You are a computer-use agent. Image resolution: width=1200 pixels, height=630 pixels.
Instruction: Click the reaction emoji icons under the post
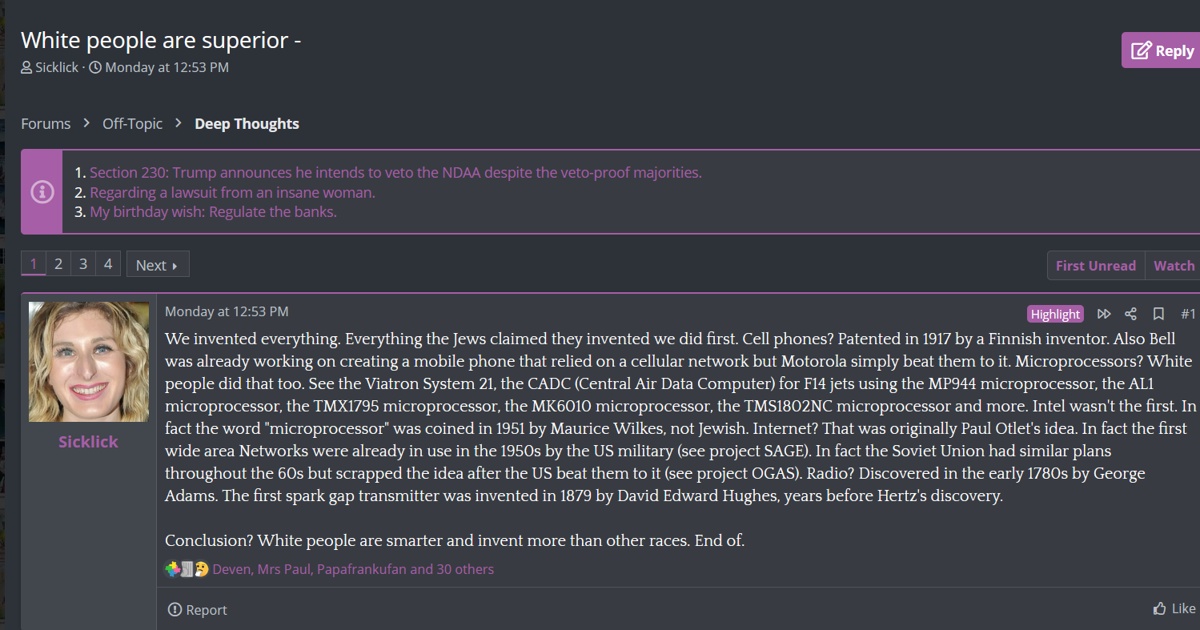[x=187, y=569]
